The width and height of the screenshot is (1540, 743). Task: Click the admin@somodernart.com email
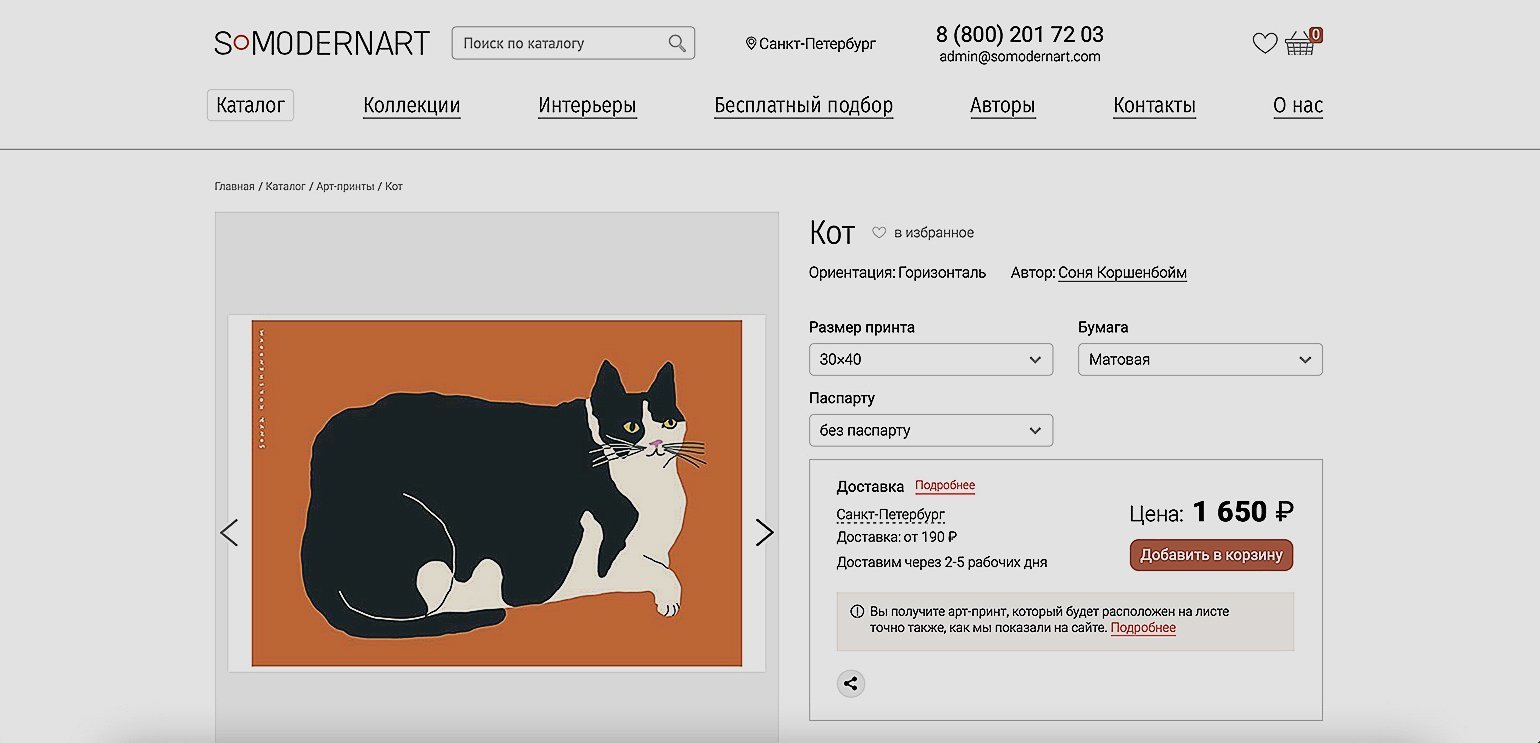pyautogui.click(x=1020, y=57)
